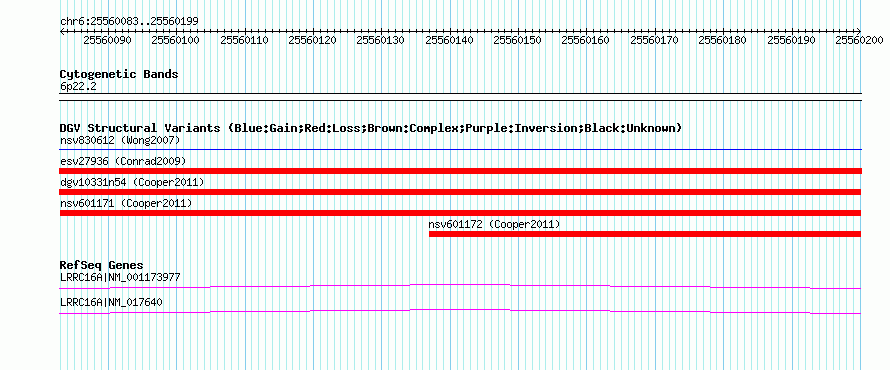Image resolution: width=890 pixels, height=370 pixels.
Task: Click the 6p22.2 cytogenetic band bar
Action: pos(460,97)
